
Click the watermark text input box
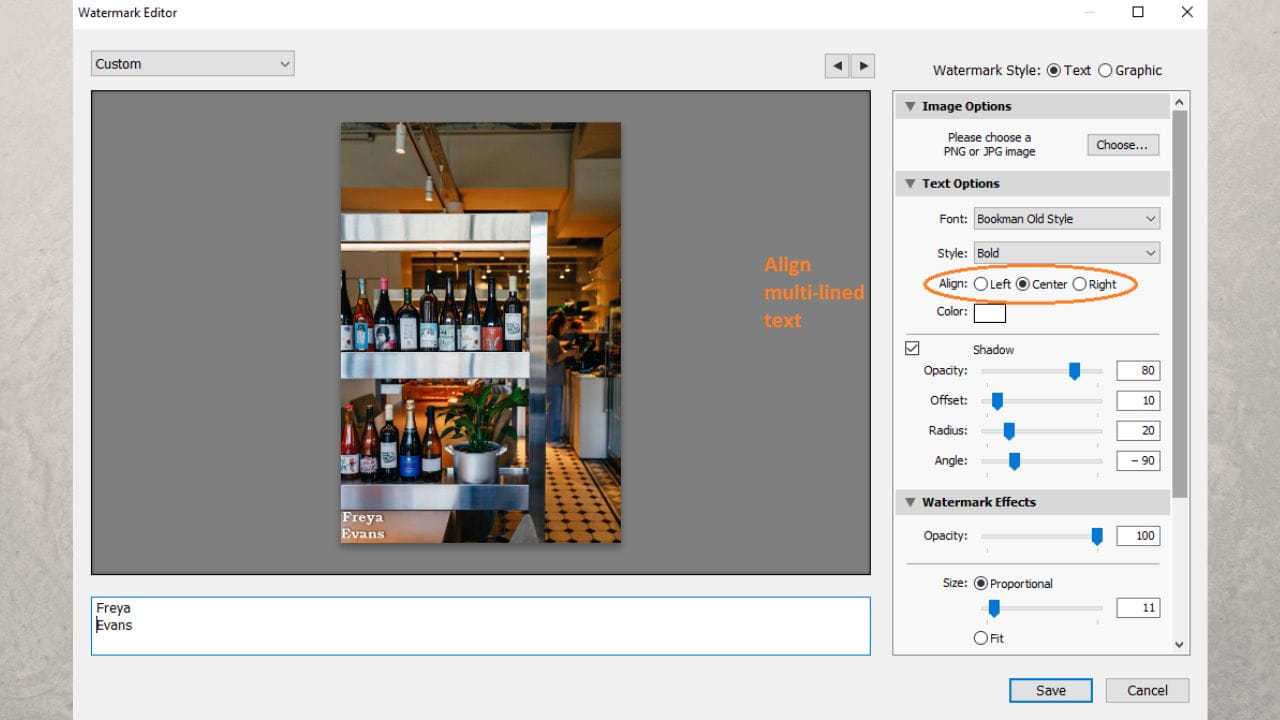click(x=481, y=626)
